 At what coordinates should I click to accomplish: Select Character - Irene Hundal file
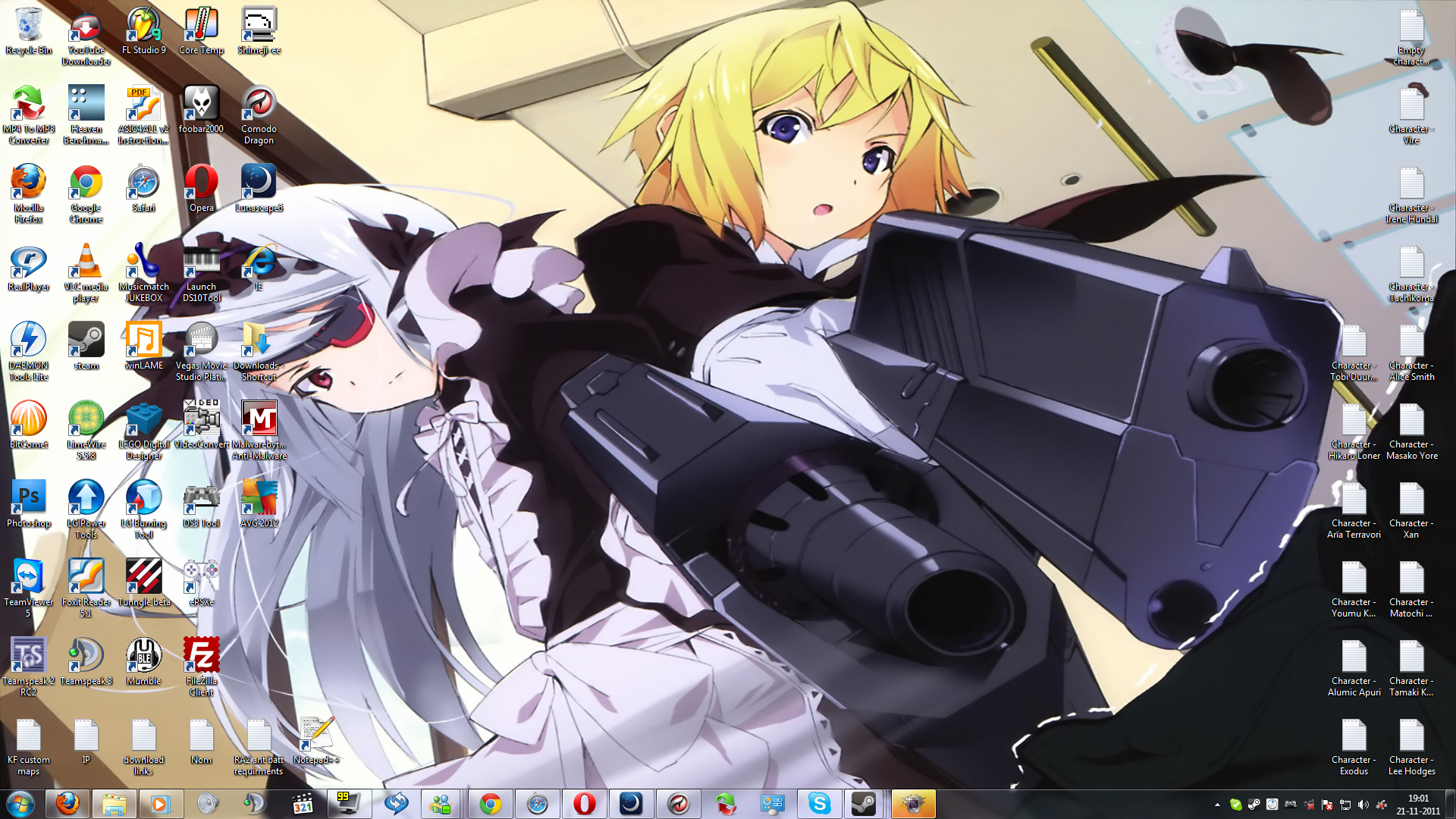click(1411, 194)
